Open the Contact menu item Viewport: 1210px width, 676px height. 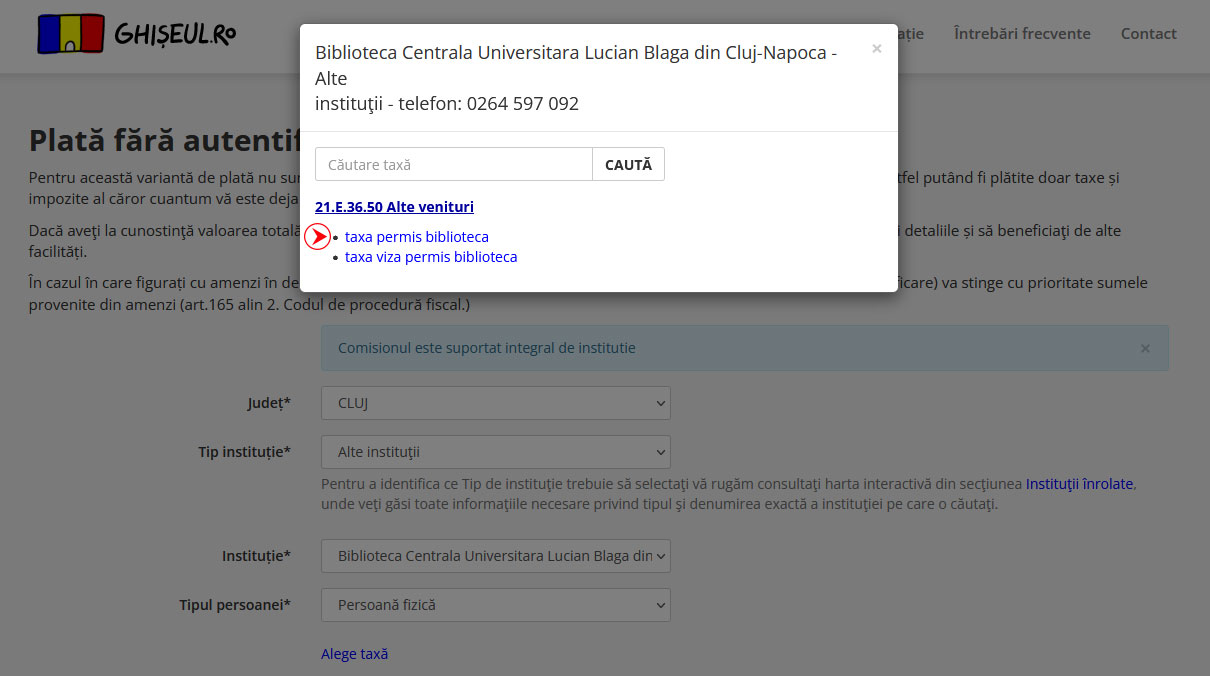tap(1148, 34)
